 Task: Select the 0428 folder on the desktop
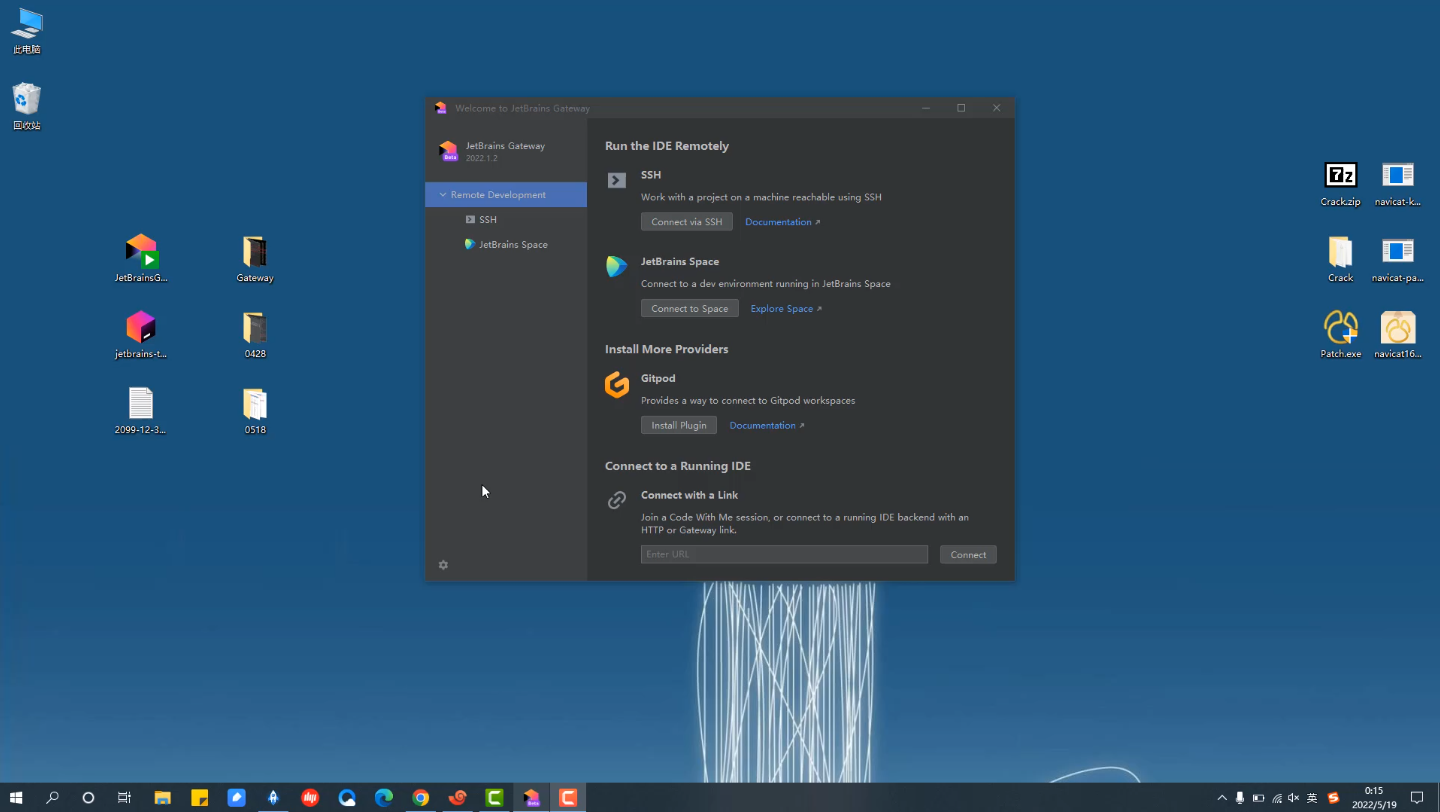coord(255,334)
